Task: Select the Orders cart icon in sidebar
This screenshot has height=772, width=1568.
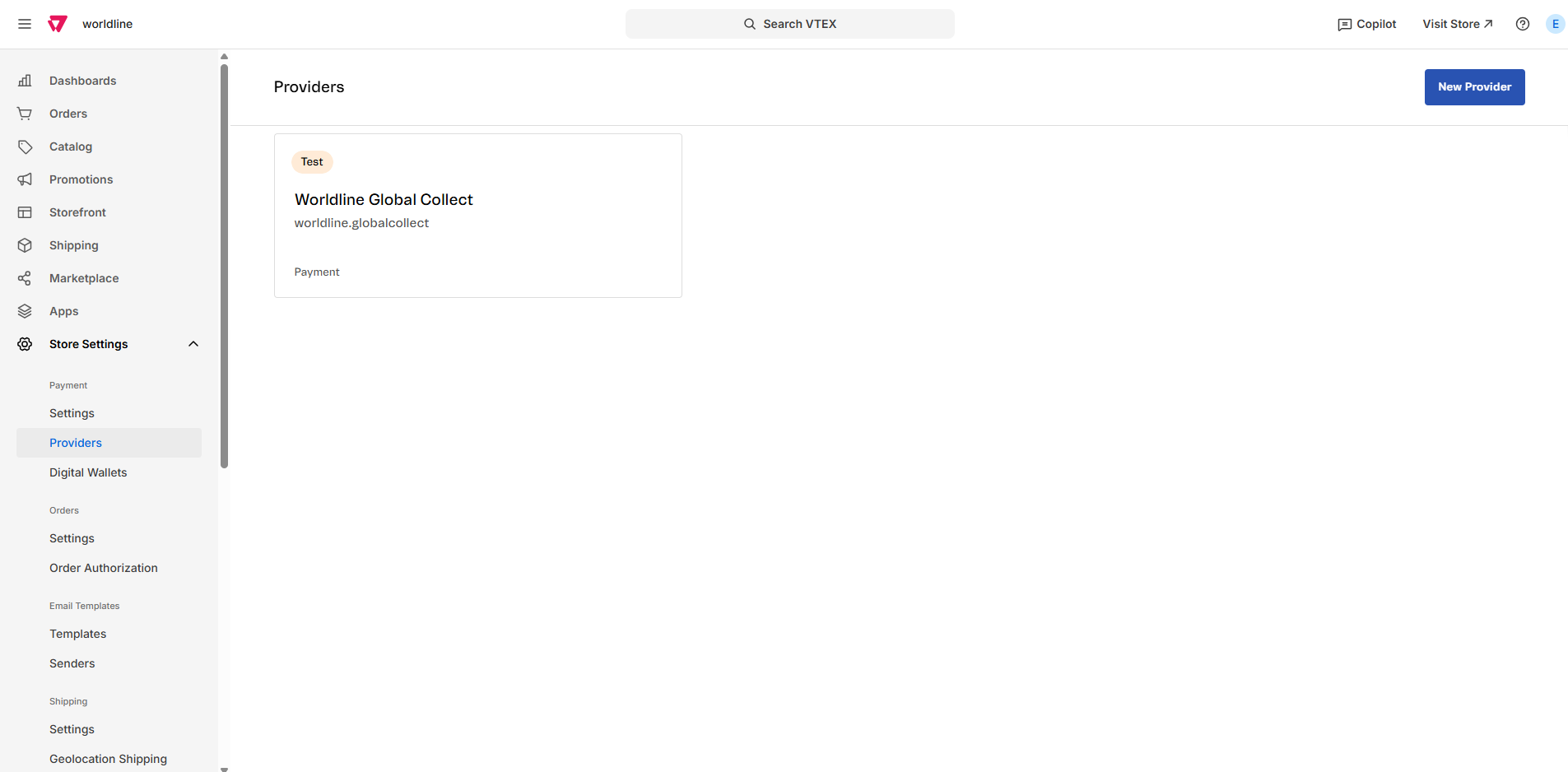Action: click(24, 114)
